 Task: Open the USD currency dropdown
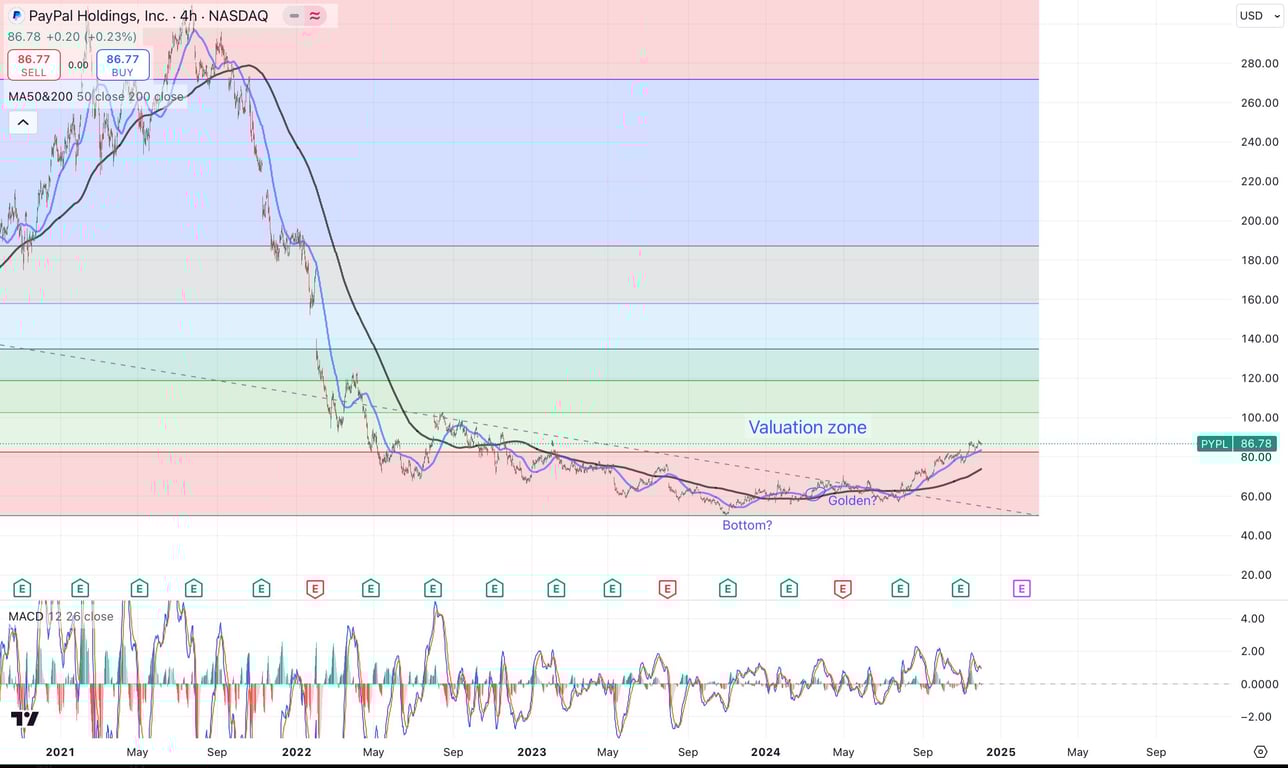(1258, 15)
